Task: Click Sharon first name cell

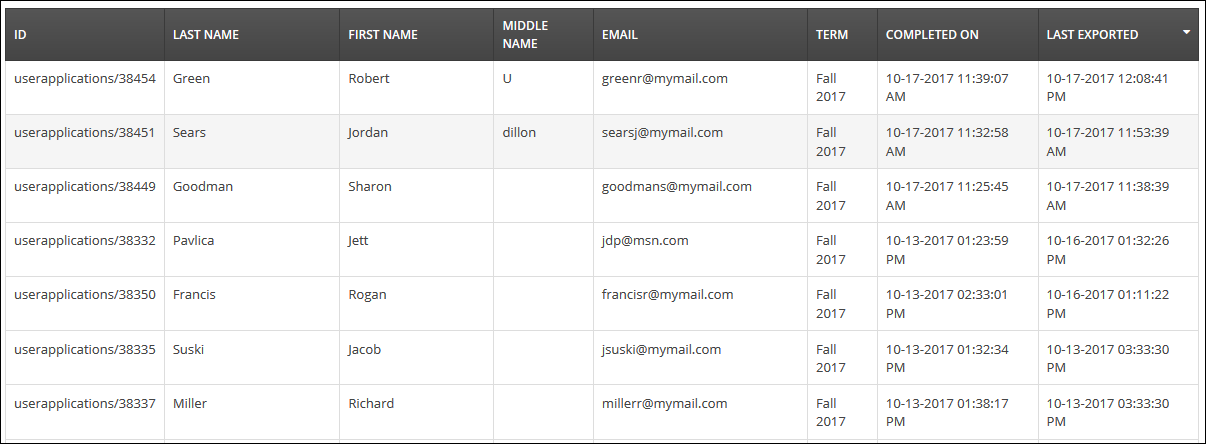Action: pos(370,187)
